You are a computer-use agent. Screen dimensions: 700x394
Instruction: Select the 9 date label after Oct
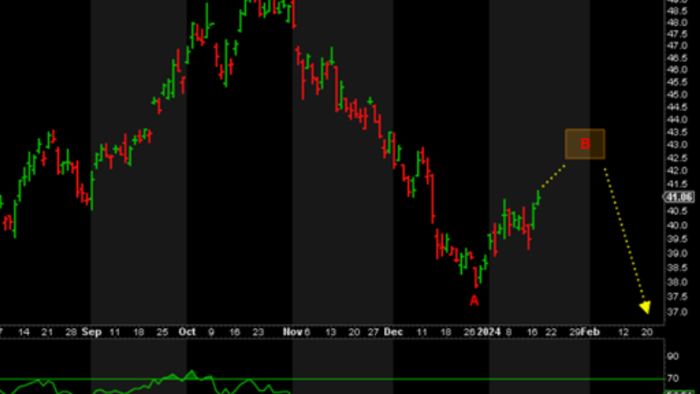(211, 332)
